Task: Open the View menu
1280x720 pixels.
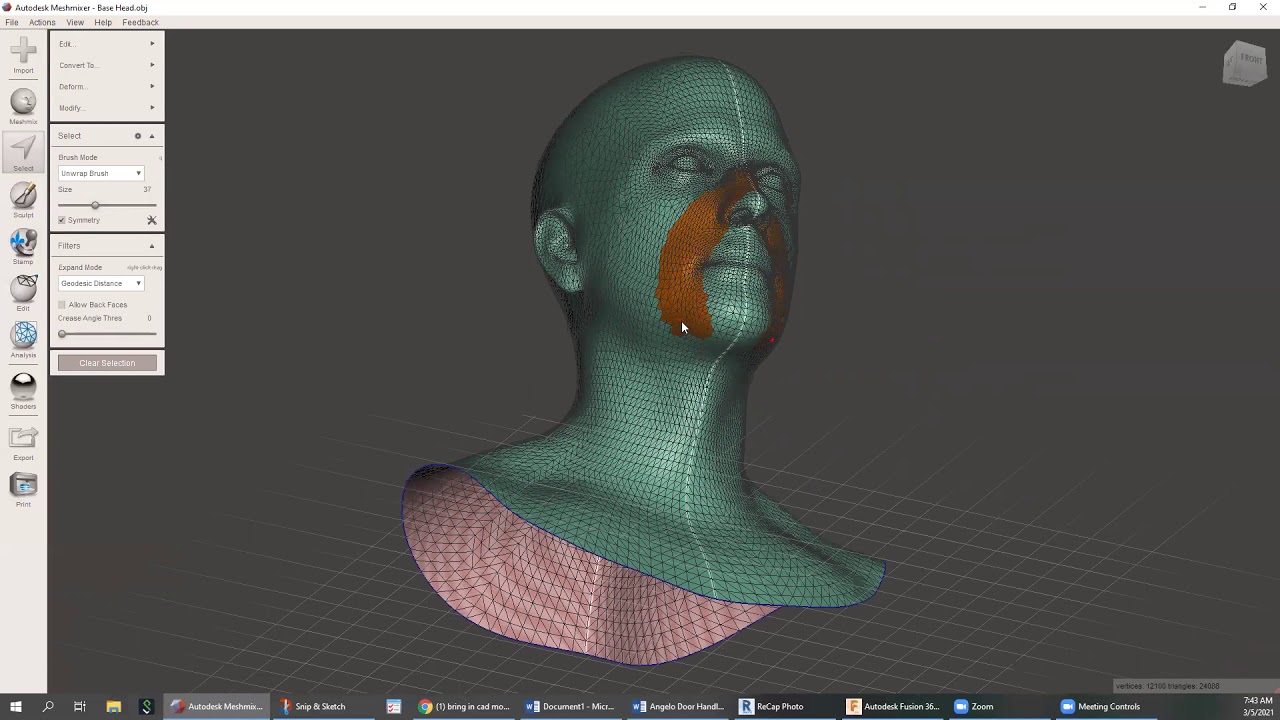Action: tap(75, 22)
